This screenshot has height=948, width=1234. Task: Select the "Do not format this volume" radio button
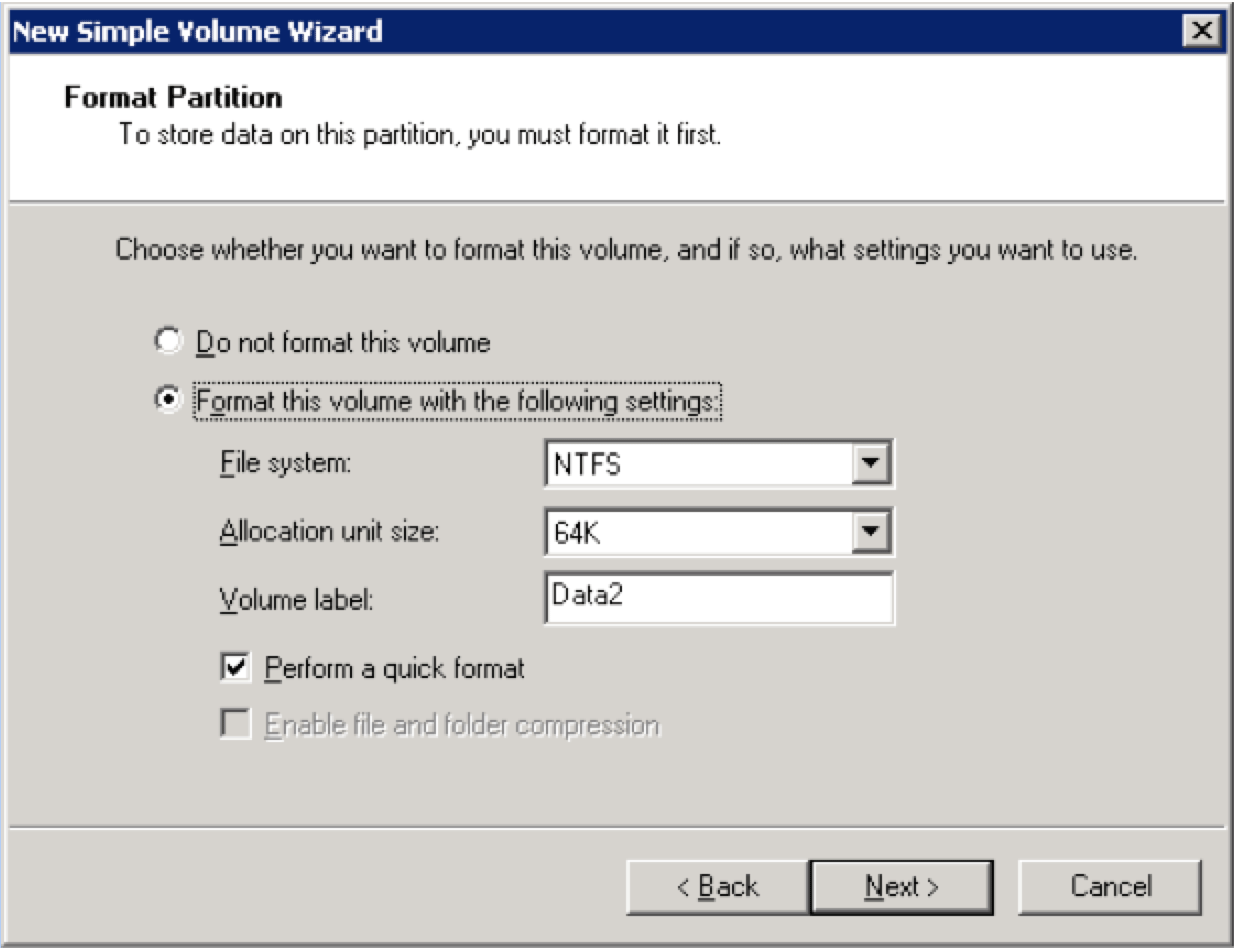coord(170,343)
